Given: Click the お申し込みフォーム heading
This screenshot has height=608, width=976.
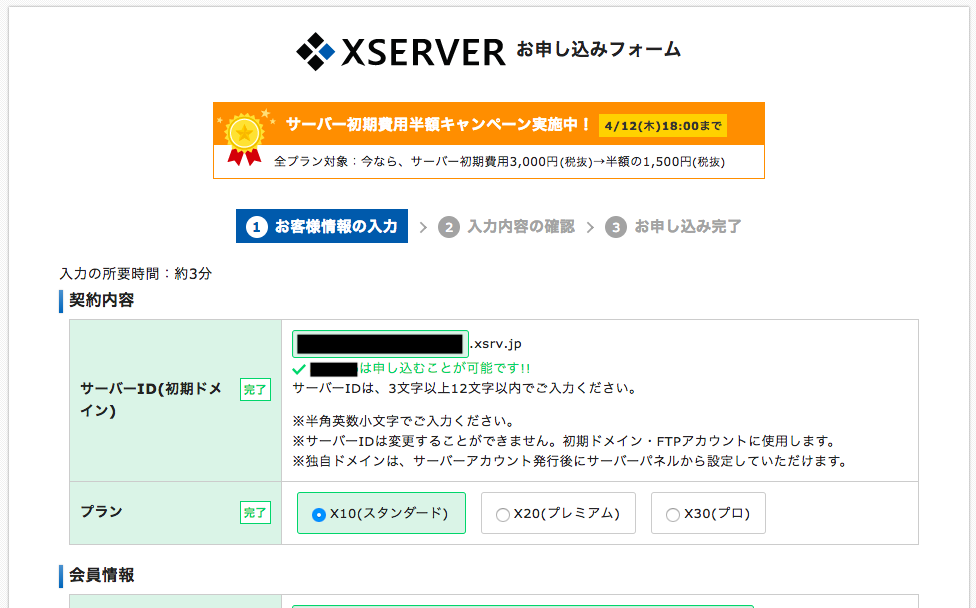Looking at the screenshot, I should pyautogui.click(x=599, y=49).
